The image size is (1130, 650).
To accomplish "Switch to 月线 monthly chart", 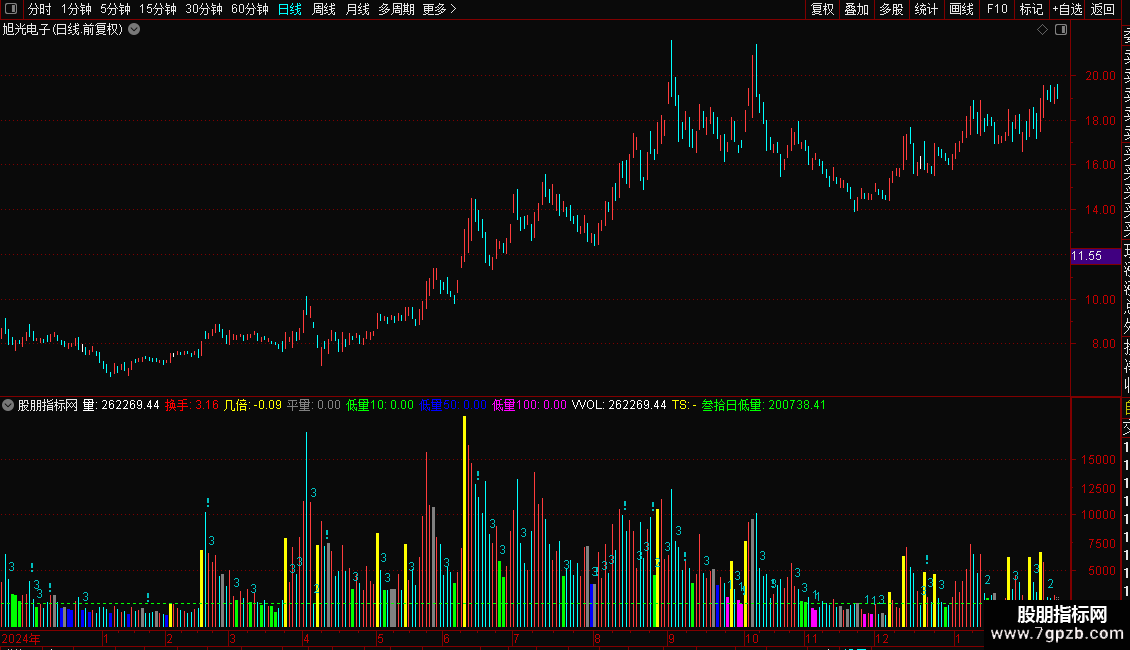I will (x=357, y=9).
